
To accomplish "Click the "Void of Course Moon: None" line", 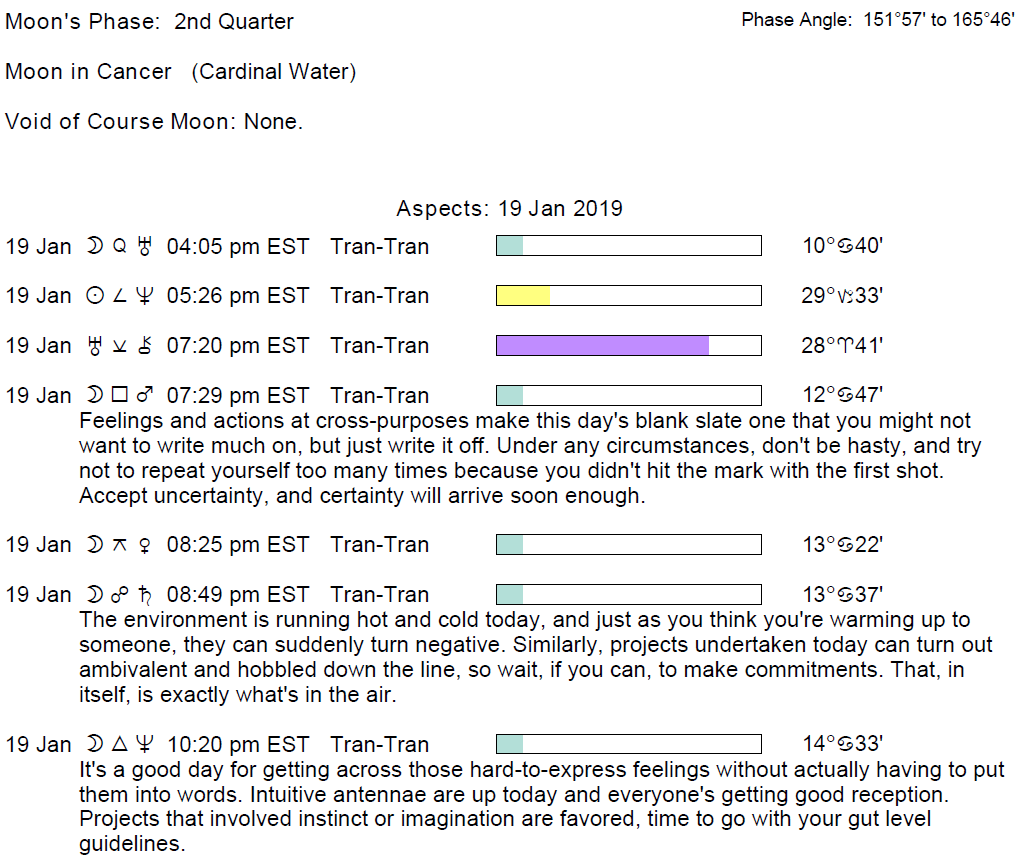I will tap(154, 122).
